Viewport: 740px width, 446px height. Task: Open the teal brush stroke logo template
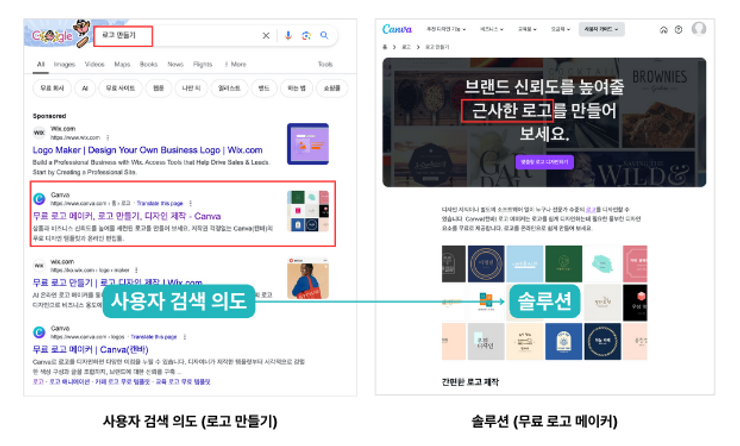602,264
